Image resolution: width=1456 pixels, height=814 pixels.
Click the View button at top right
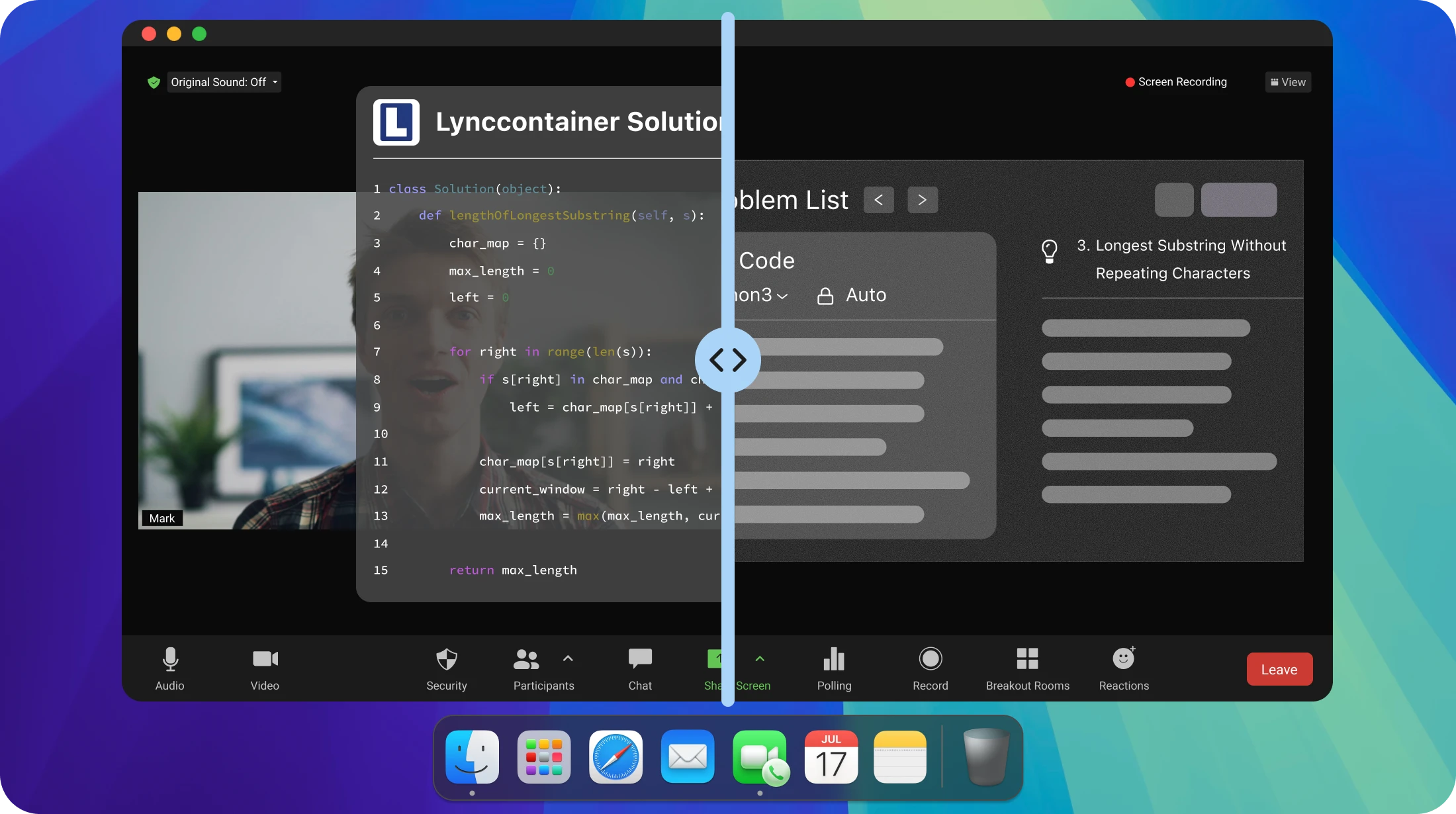pos(1288,82)
